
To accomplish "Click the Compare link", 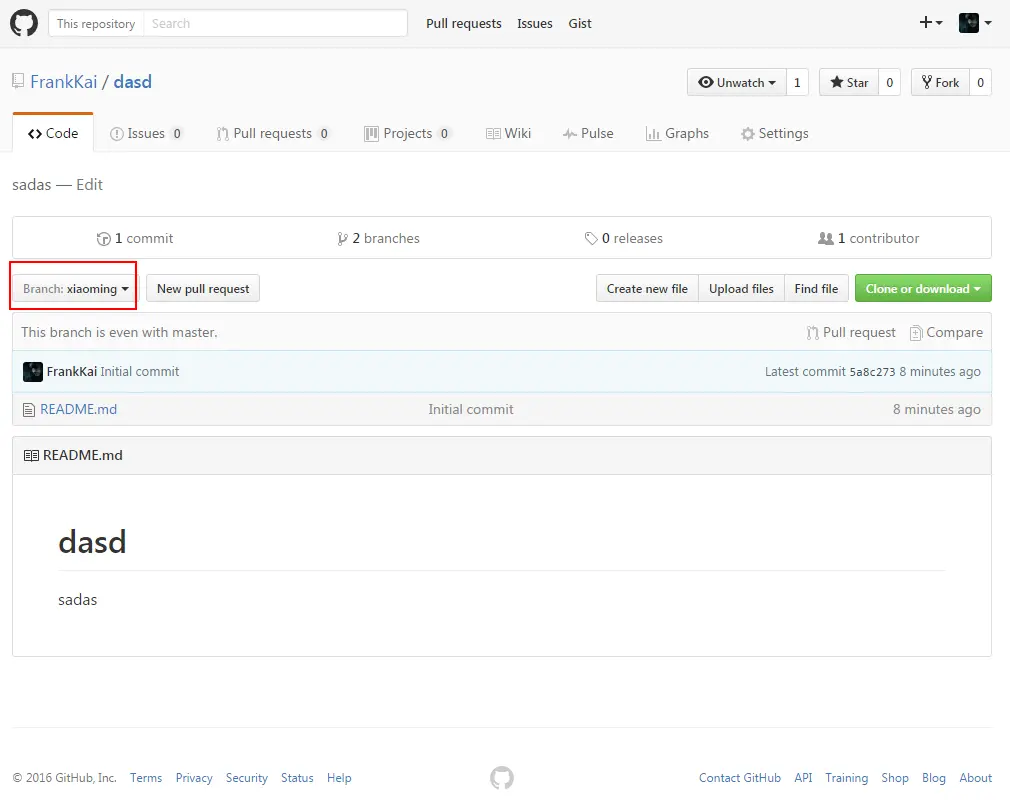I will point(946,332).
